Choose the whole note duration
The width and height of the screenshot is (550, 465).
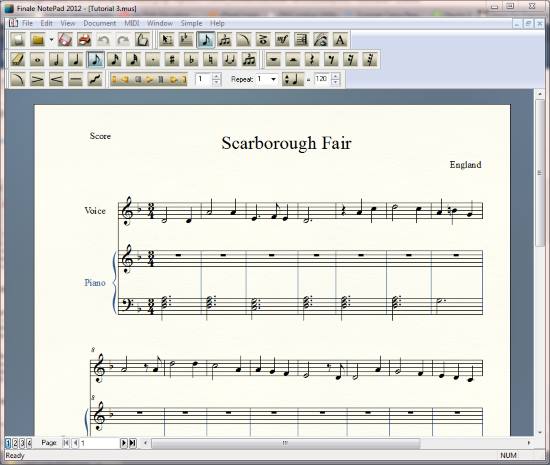37,60
